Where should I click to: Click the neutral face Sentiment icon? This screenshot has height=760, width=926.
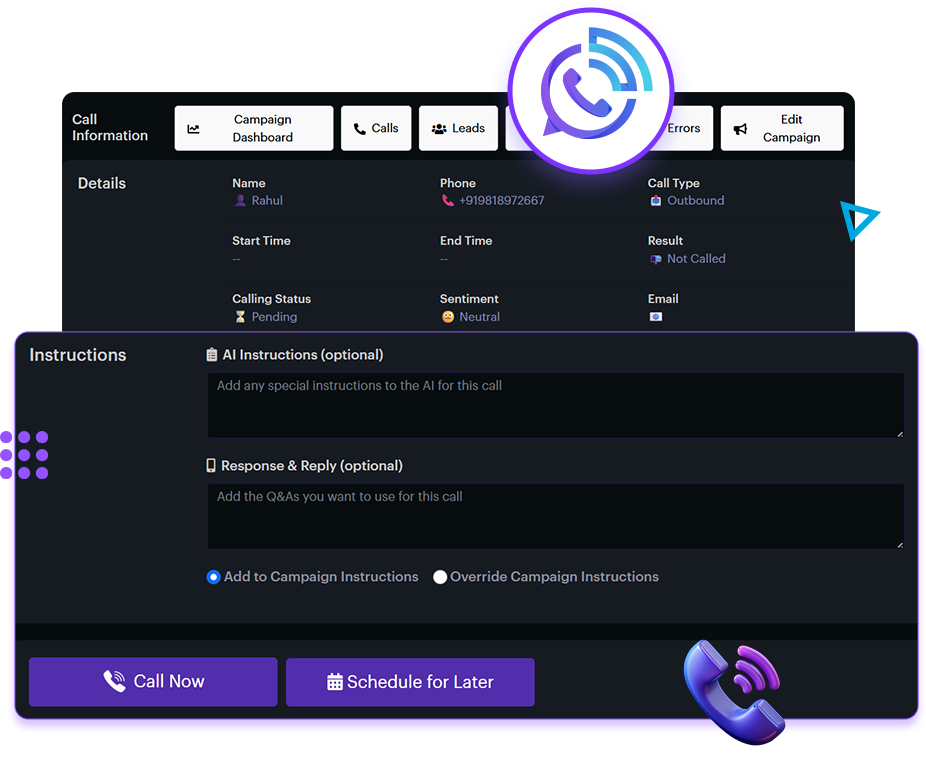coord(447,317)
